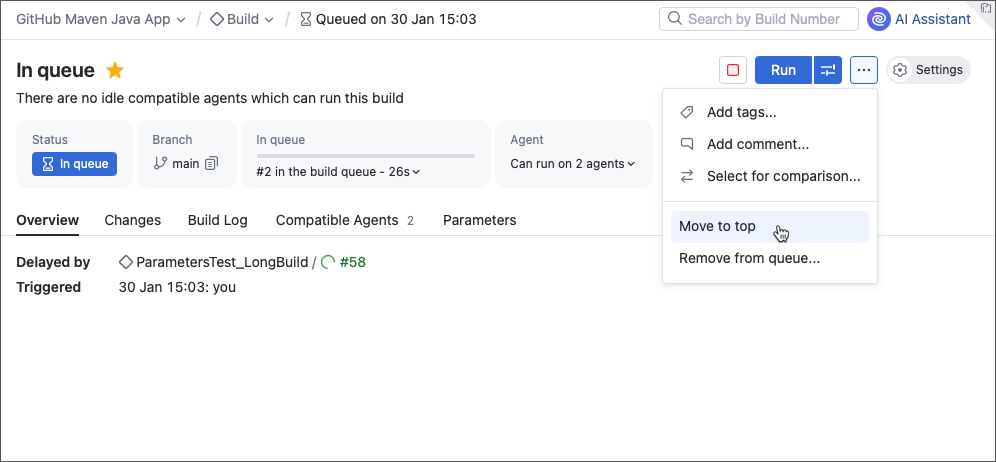
Task: Switch to the Build Log tab
Action: (217, 220)
